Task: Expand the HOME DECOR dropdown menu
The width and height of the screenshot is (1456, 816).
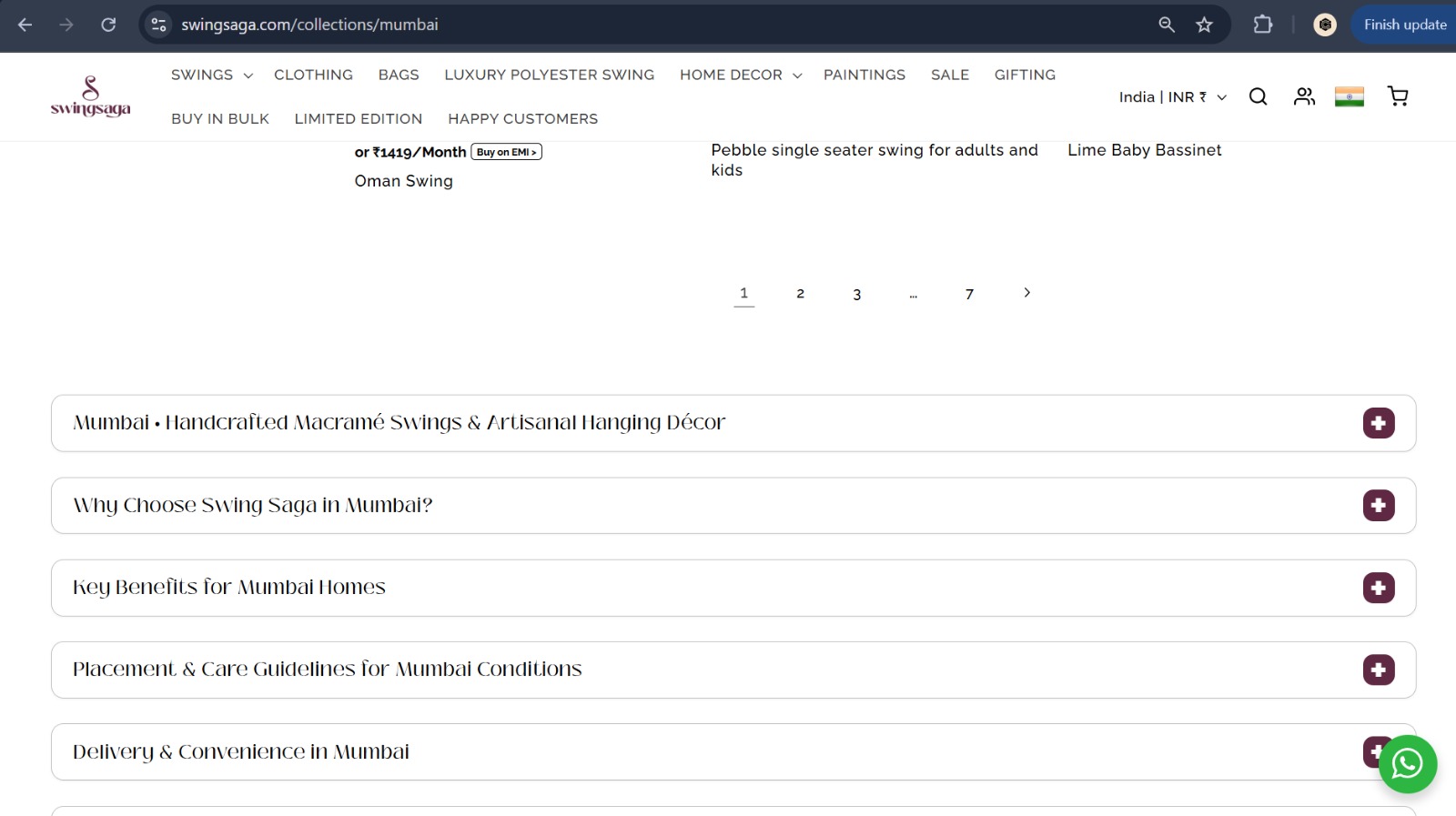Action: pos(741,75)
